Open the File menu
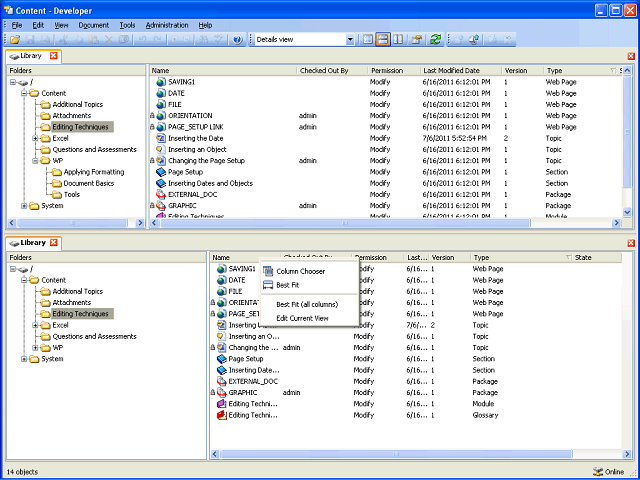 [16, 25]
